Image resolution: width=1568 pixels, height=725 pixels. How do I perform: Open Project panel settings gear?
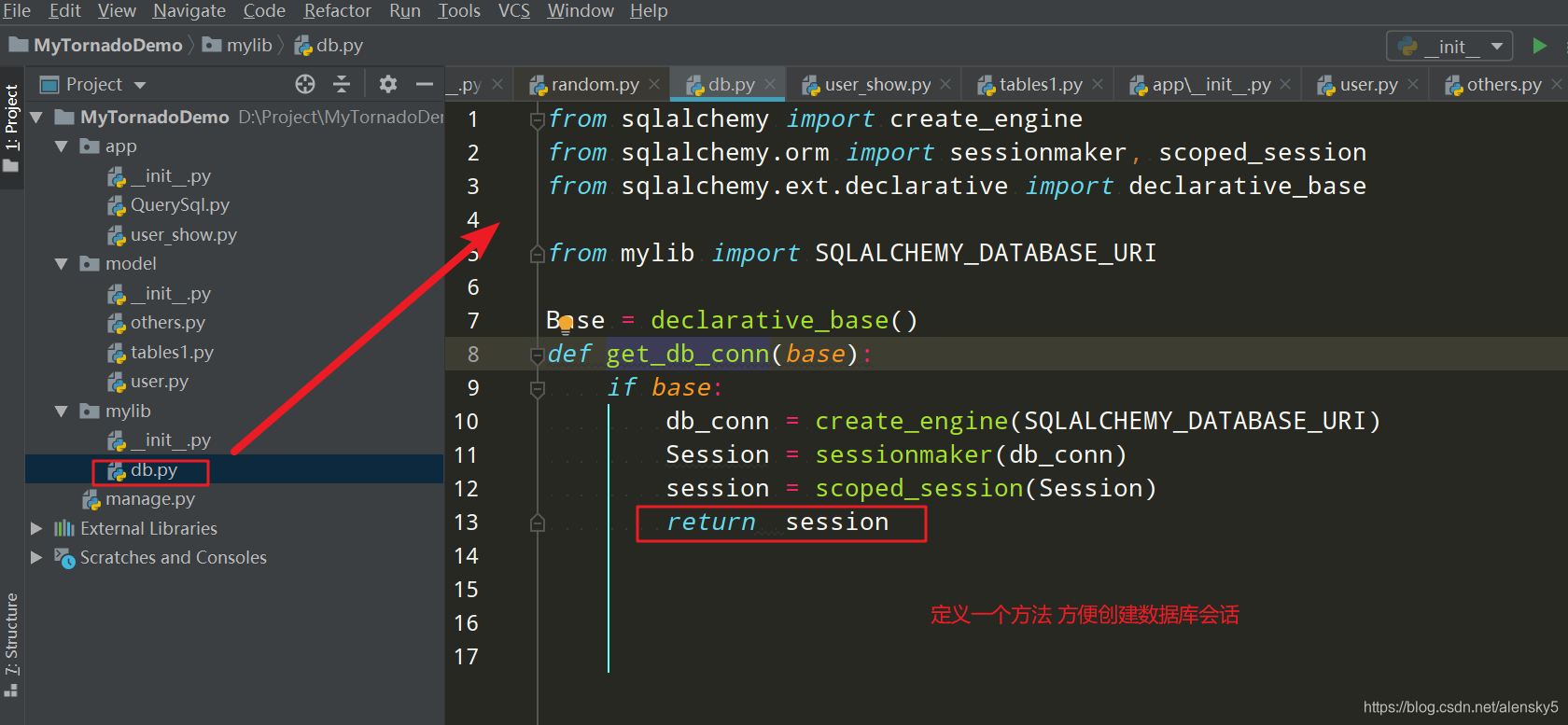(x=388, y=84)
